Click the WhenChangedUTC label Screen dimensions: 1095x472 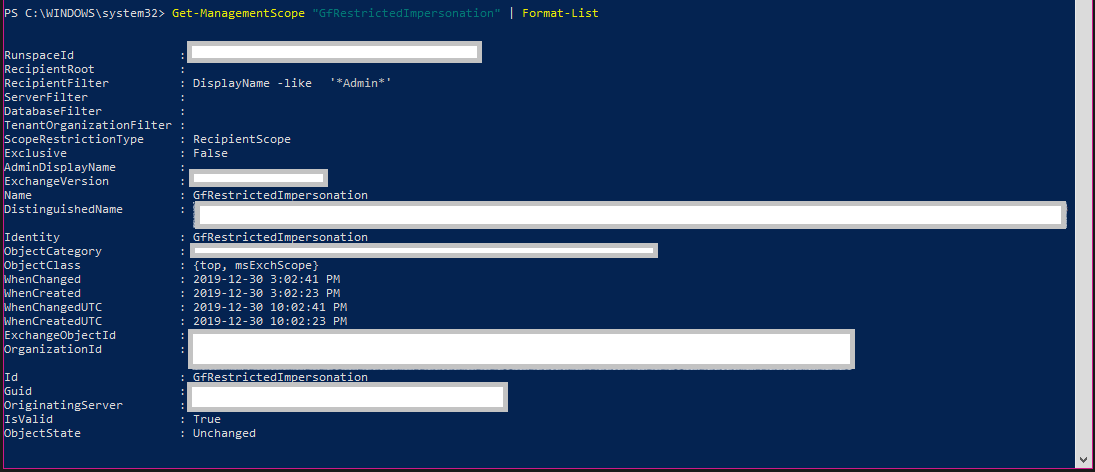[53, 307]
